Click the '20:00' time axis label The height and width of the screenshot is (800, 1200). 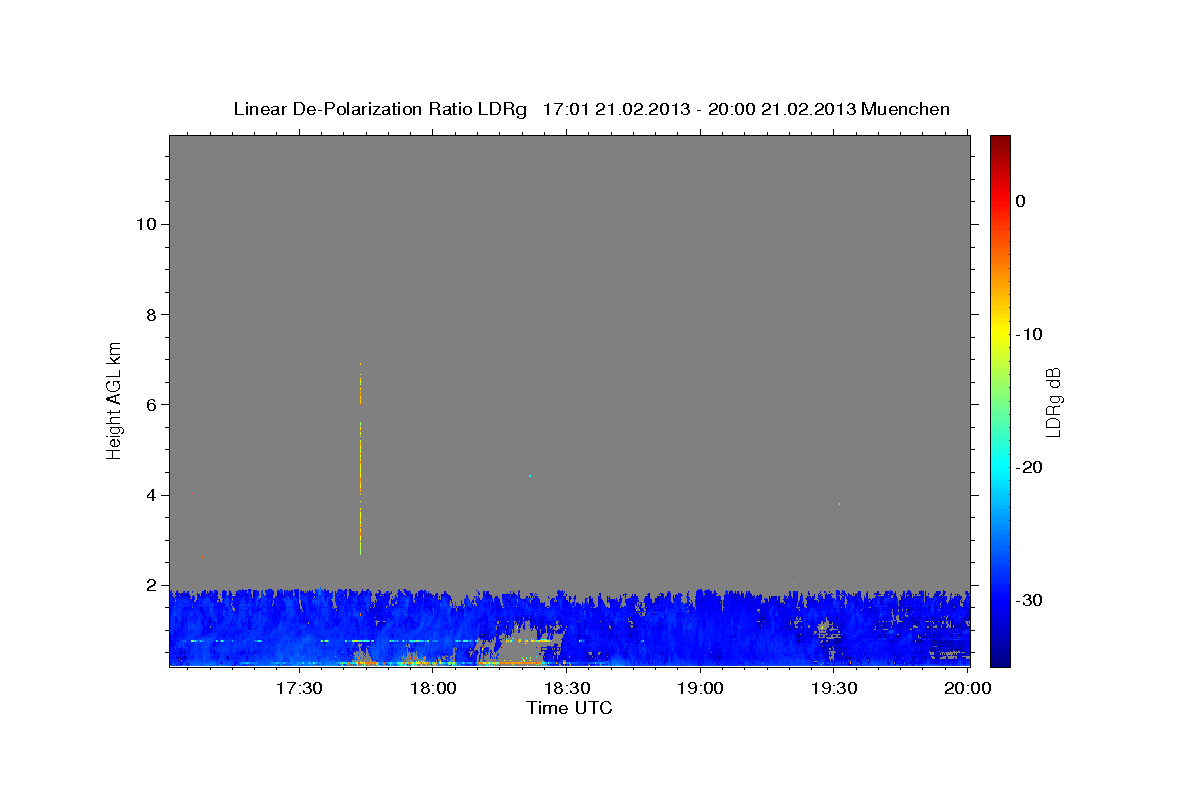968,689
